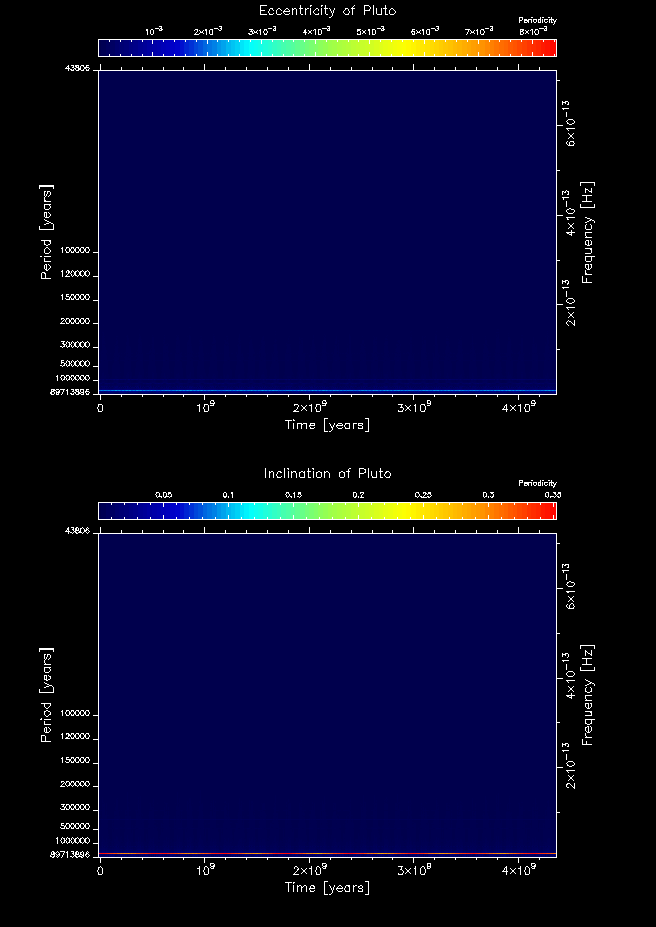The image size is (656, 927).
Task: Click the 'Time [years]' label under the inclination plot
Action: click(x=327, y=888)
